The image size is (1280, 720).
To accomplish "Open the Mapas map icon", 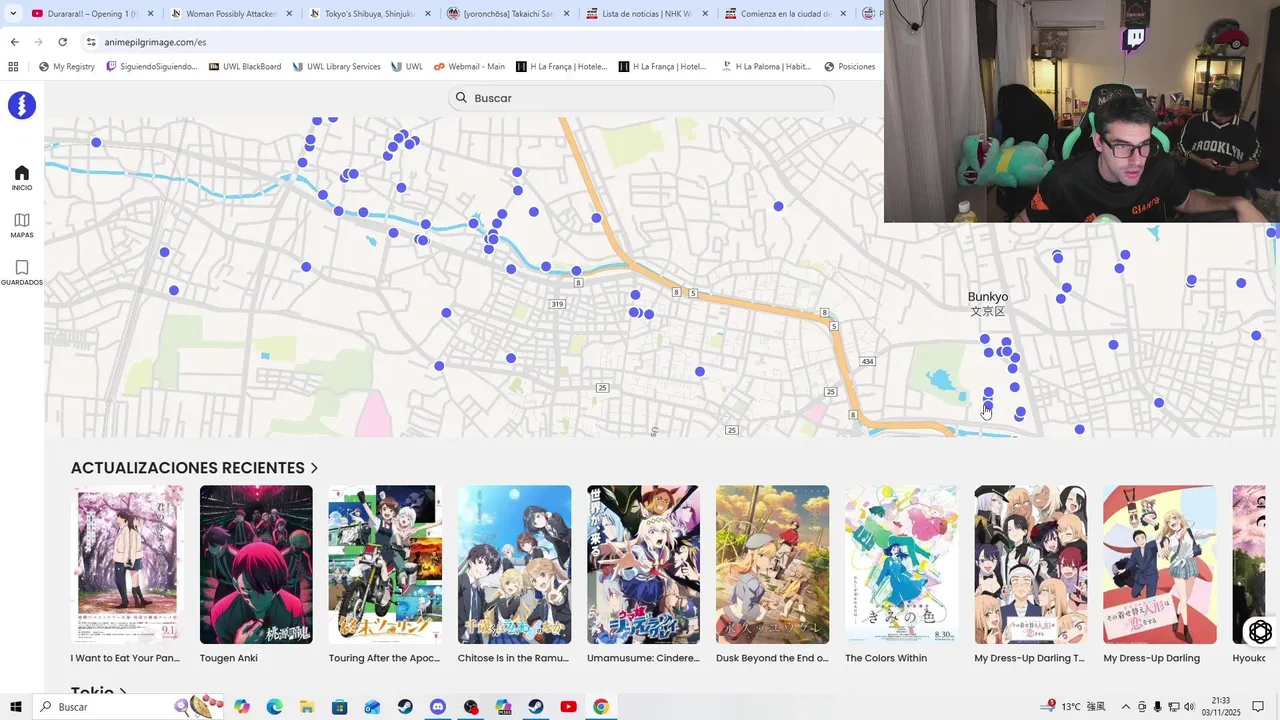I will (22, 220).
